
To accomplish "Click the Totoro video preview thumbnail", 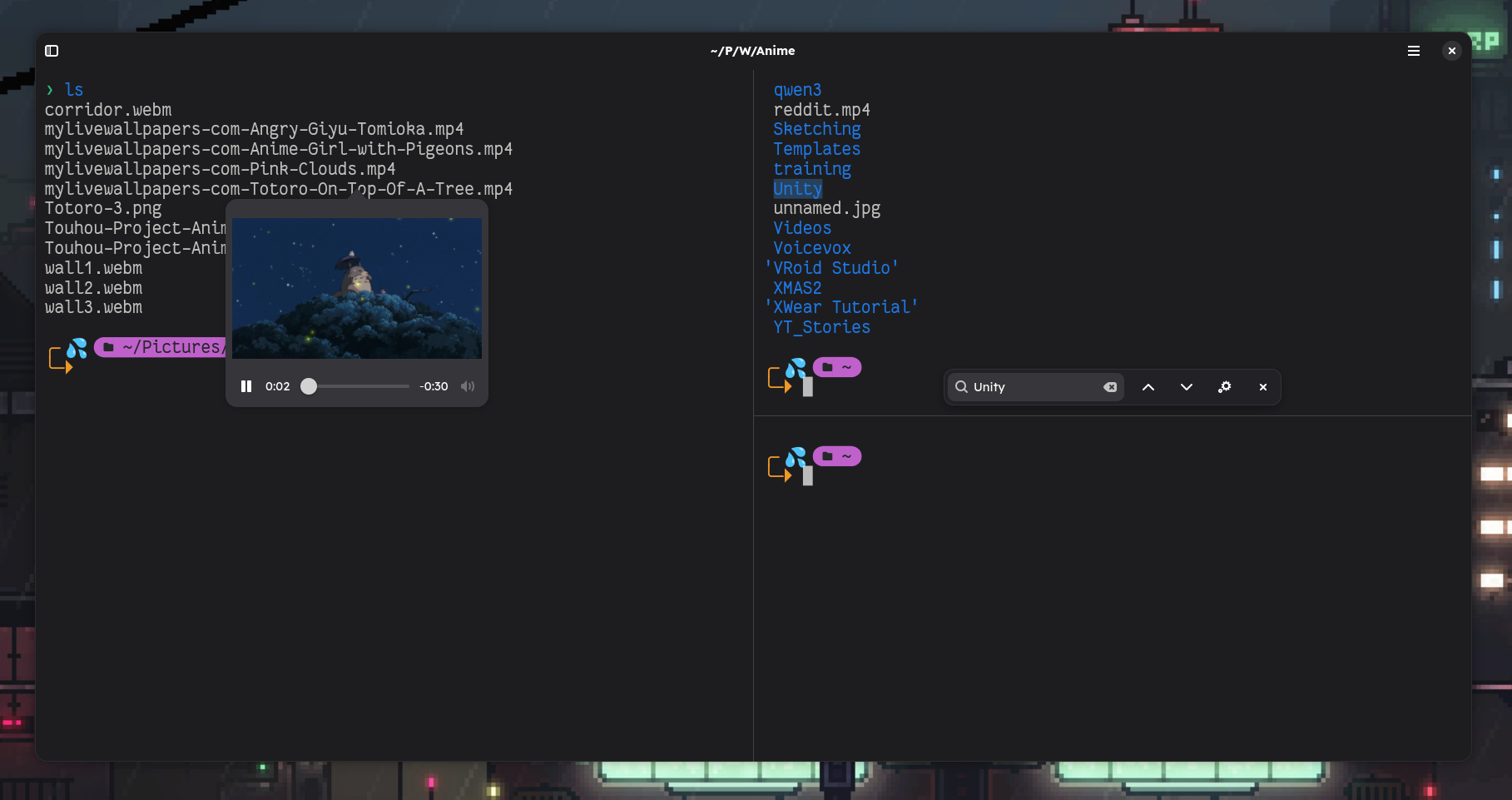I will pyautogui.click(x=357, y=288).
